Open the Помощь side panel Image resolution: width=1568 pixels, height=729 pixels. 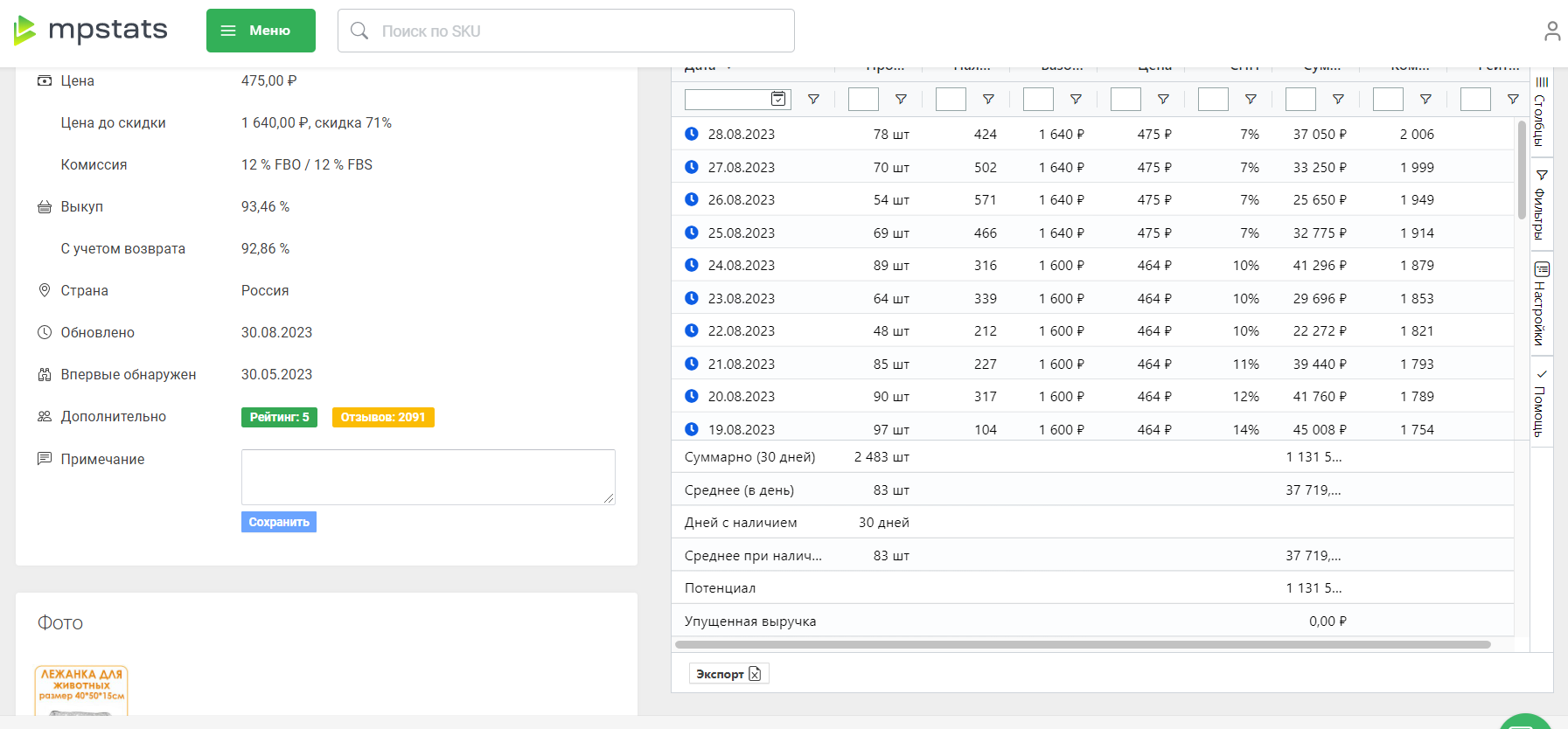coord(1541,402)
